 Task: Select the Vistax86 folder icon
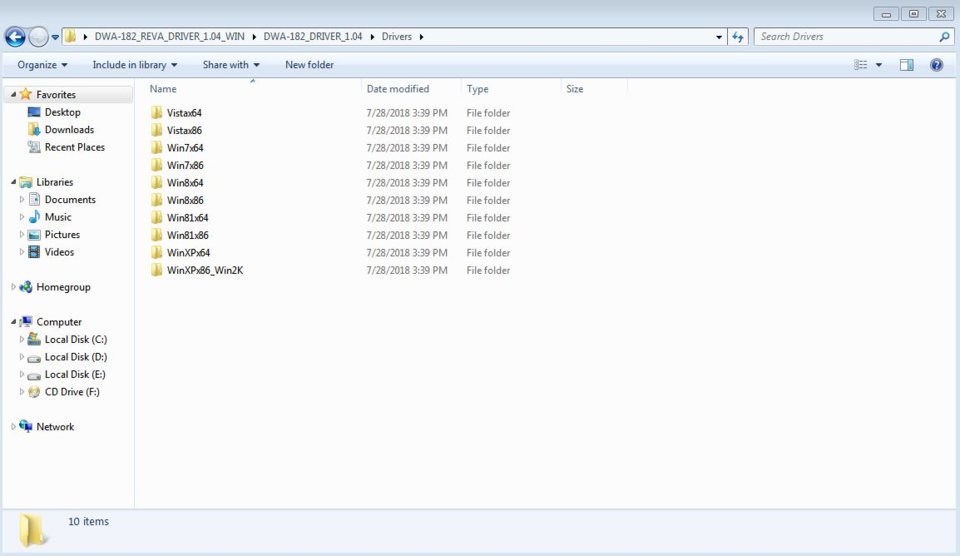[157, 130]
